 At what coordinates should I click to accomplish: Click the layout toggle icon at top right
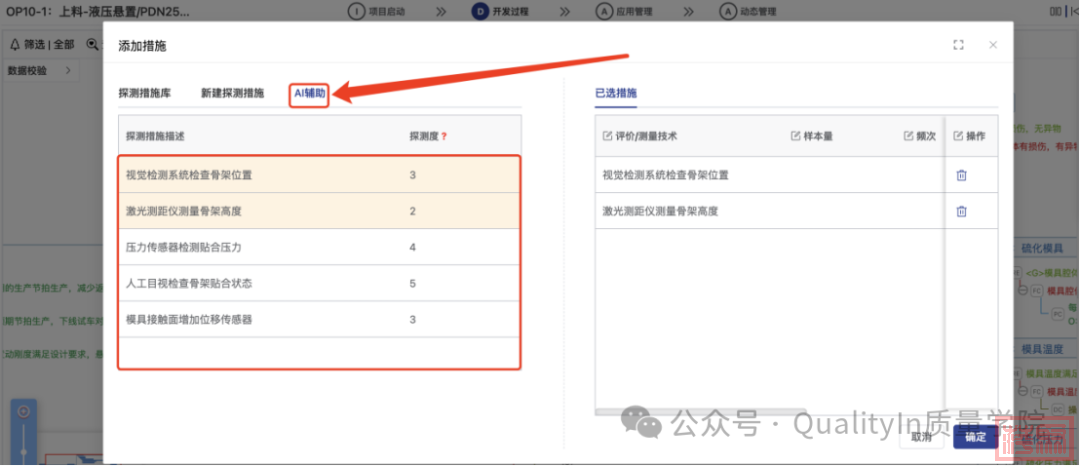pyautogui.click(x=1055, y=11)
